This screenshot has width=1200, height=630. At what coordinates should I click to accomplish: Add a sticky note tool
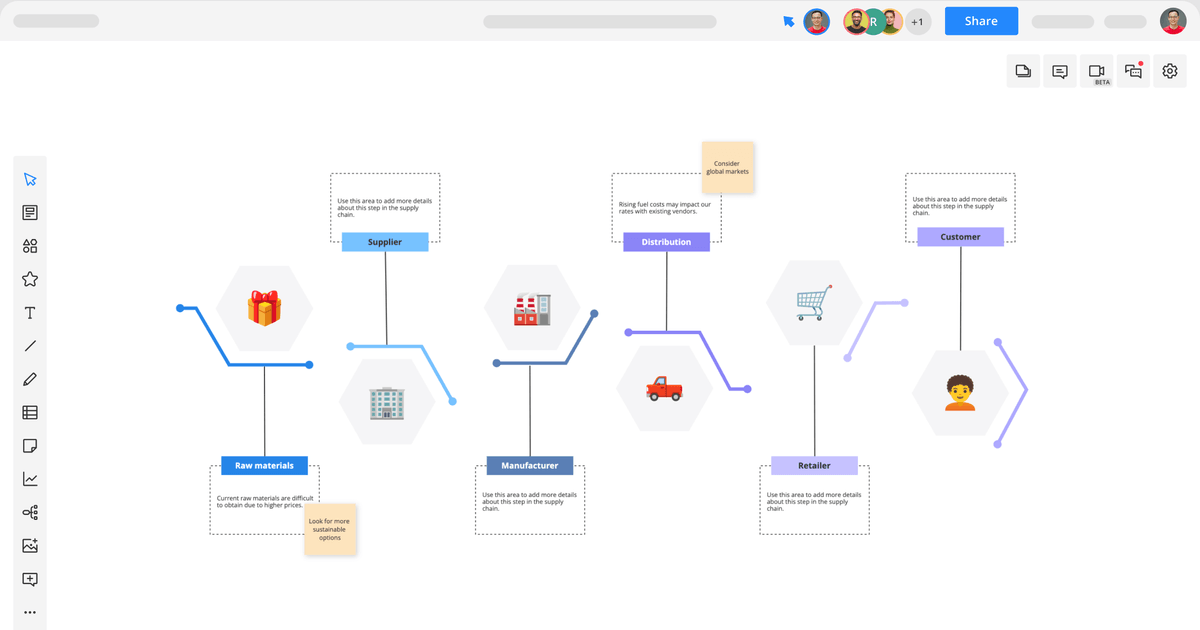click(x=30, y=446)
